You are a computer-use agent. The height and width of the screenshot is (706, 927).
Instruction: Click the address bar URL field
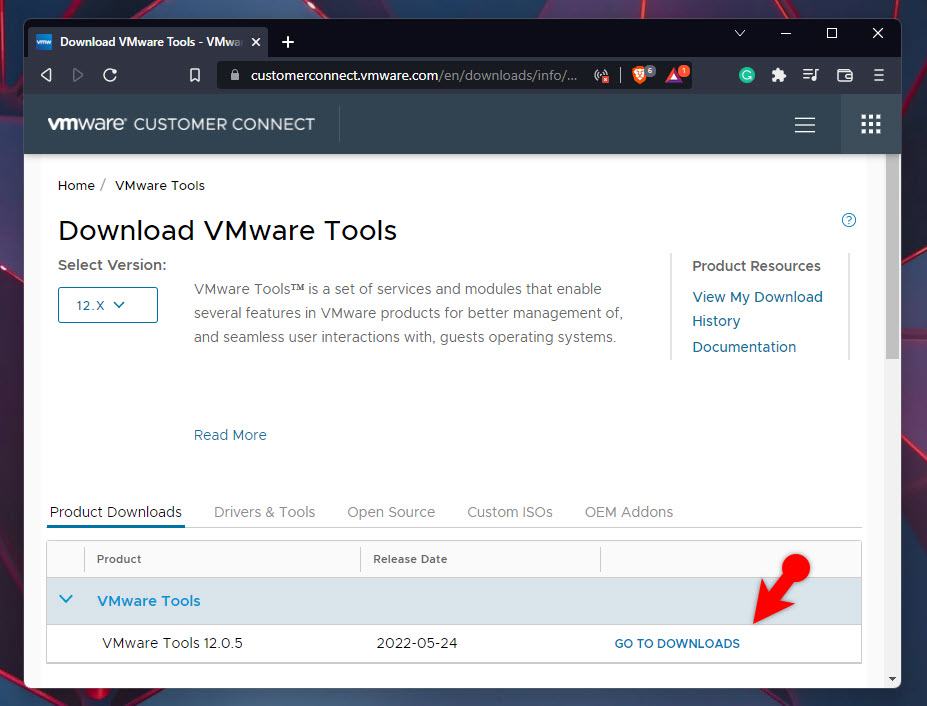tap(414, 75)
